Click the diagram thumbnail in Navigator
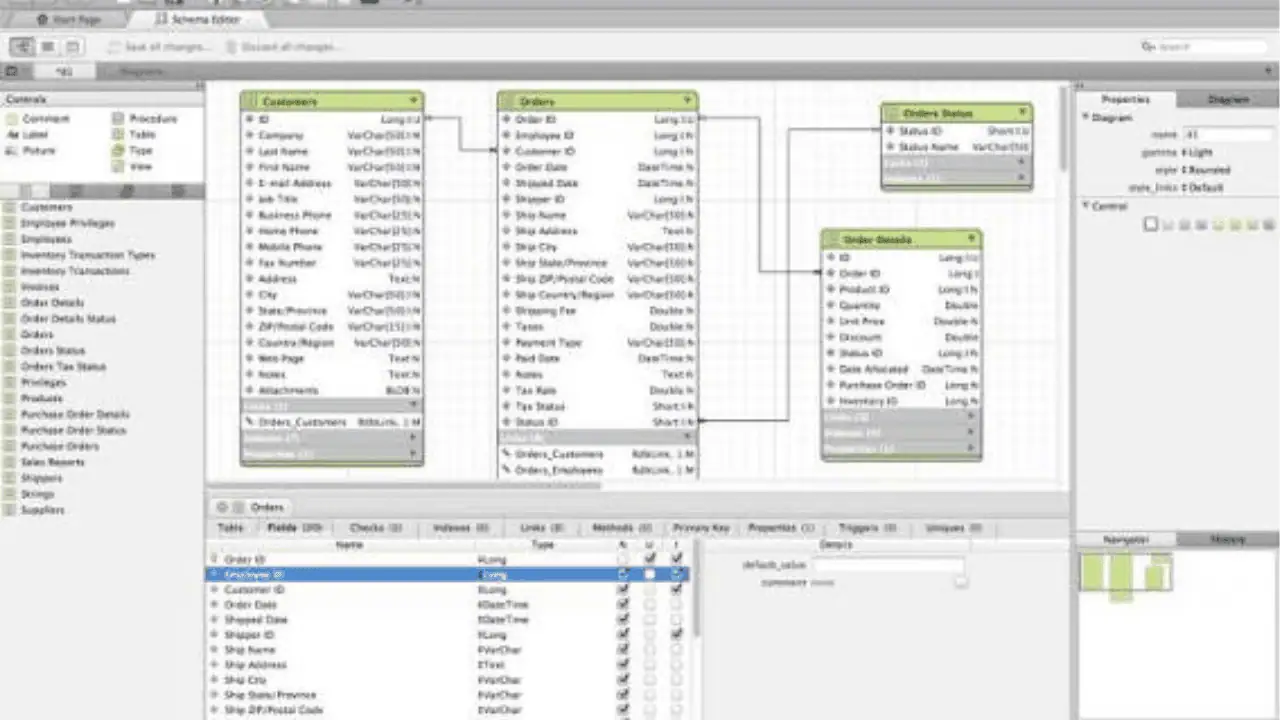This screenshot has height=720, width=1280. (1126, 575)
